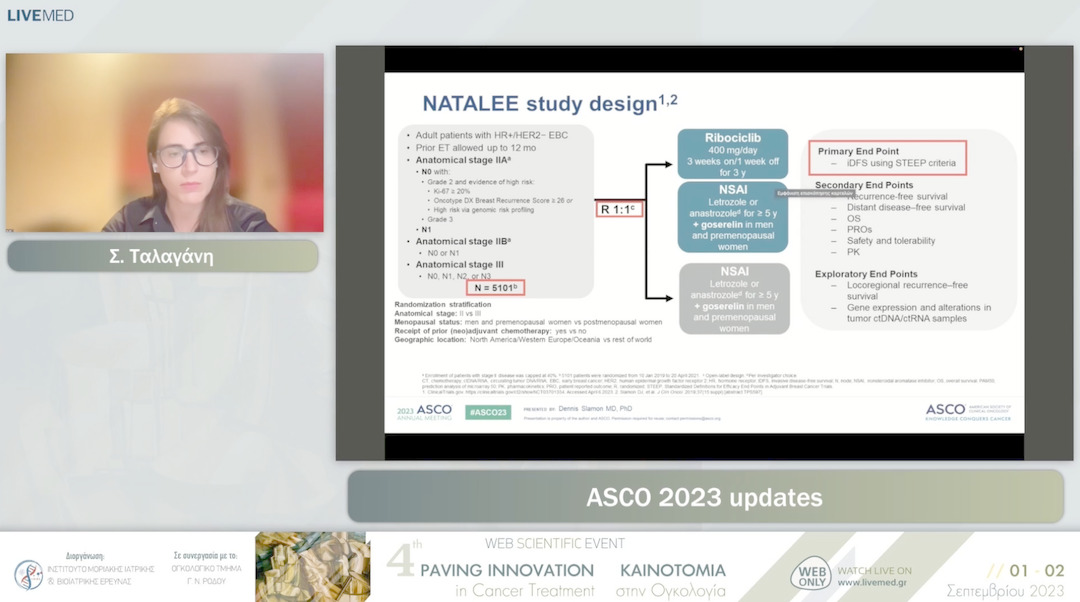Click the Secondary End Points heading
Screen dimensions: 1080x602
point(864,185)
